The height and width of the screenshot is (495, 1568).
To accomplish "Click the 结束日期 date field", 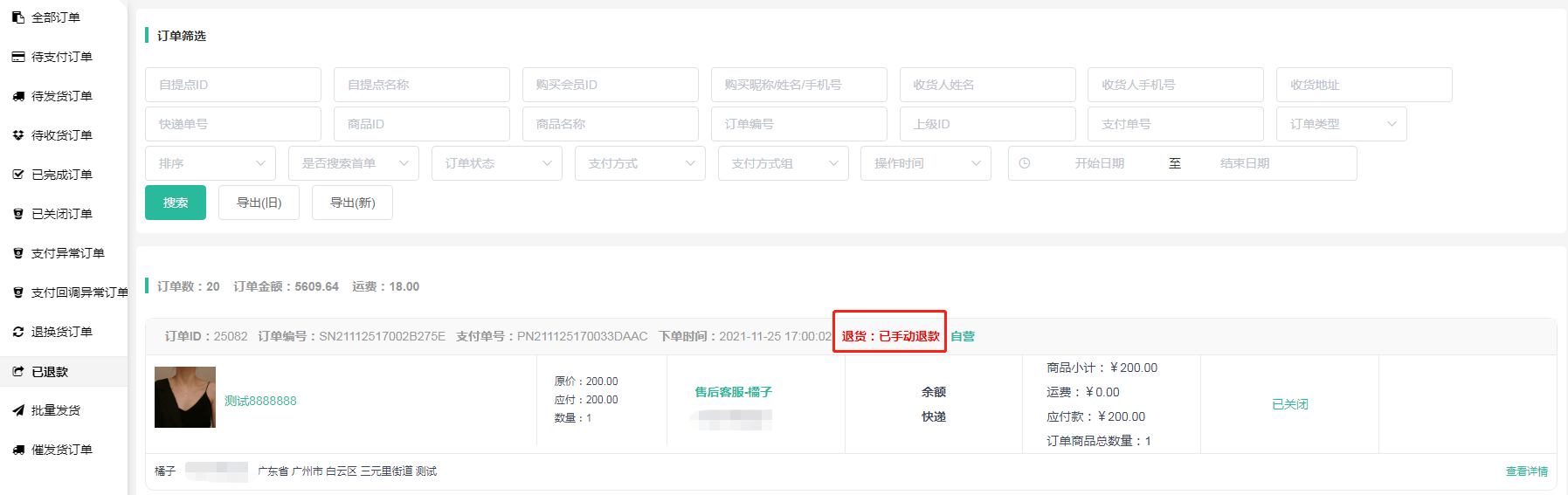I will pyautogui.click(x=1245, y=163).
